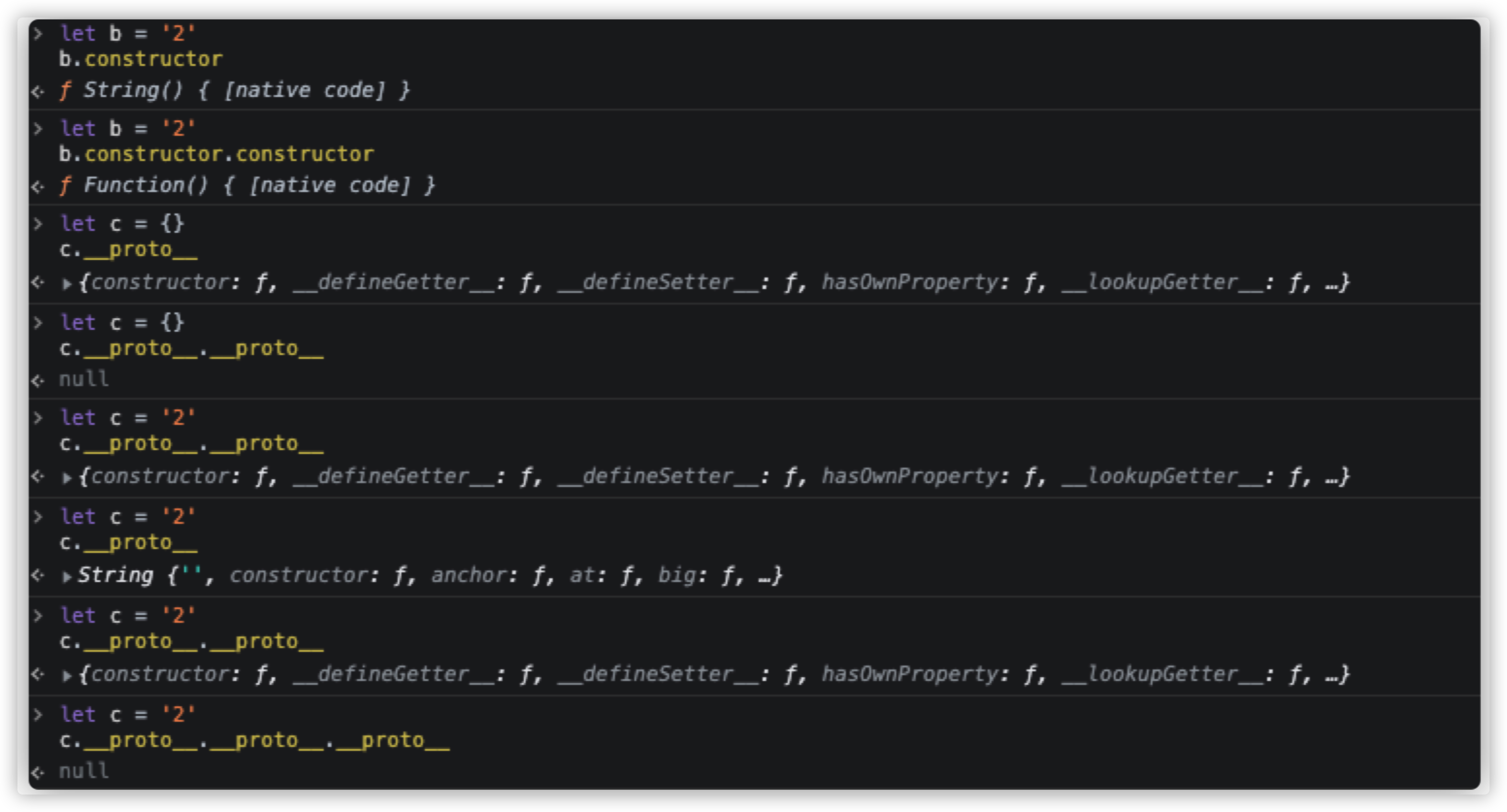Click the input prompt chevron of the topmost entry
The height and width of the screenshot is (812, 1507).
[38, 33]
